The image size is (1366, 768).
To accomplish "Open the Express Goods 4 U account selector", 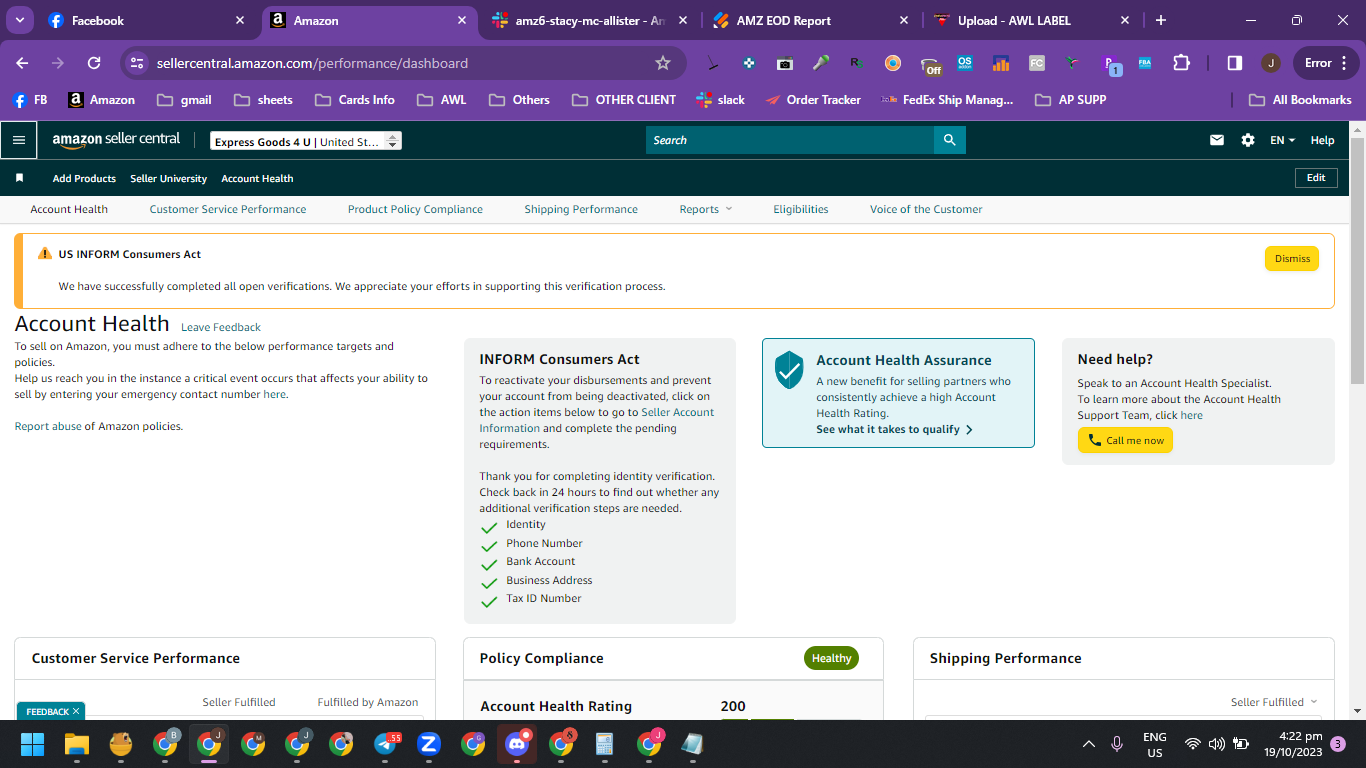I will 306,141.
